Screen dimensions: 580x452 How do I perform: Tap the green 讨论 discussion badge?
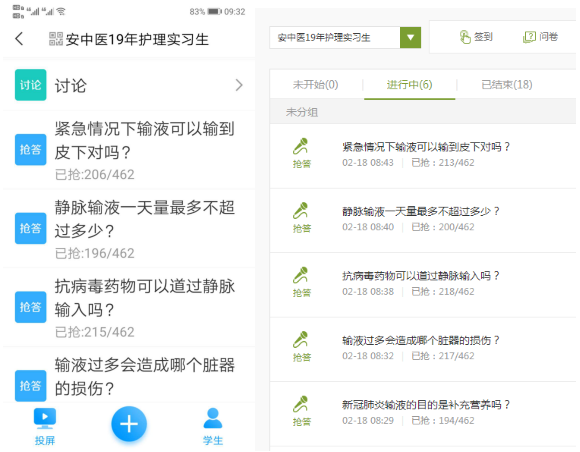pos(31,85)
